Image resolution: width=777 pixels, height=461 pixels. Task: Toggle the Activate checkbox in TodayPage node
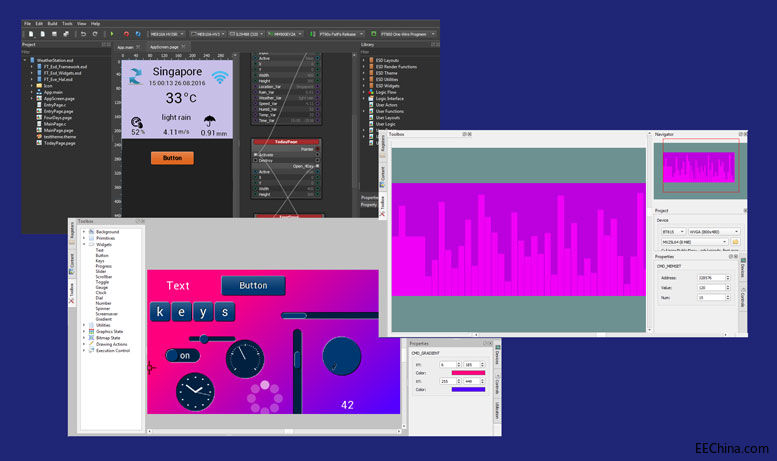(253, 155)
